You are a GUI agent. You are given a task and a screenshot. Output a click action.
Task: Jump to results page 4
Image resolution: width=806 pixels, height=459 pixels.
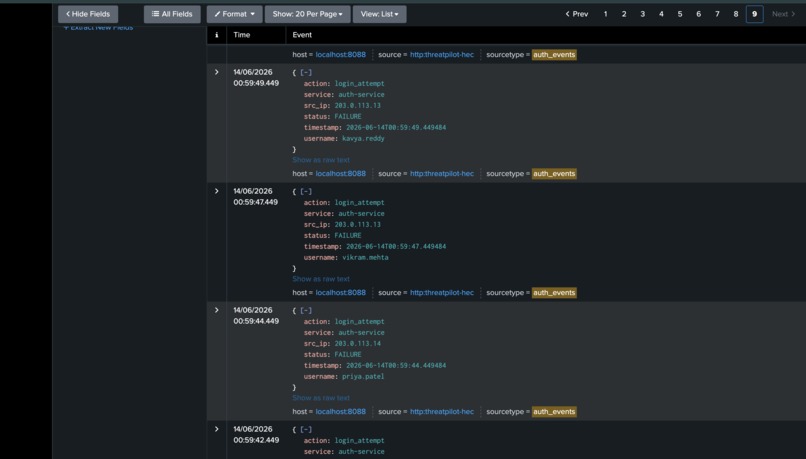click(x=661, y=14)
